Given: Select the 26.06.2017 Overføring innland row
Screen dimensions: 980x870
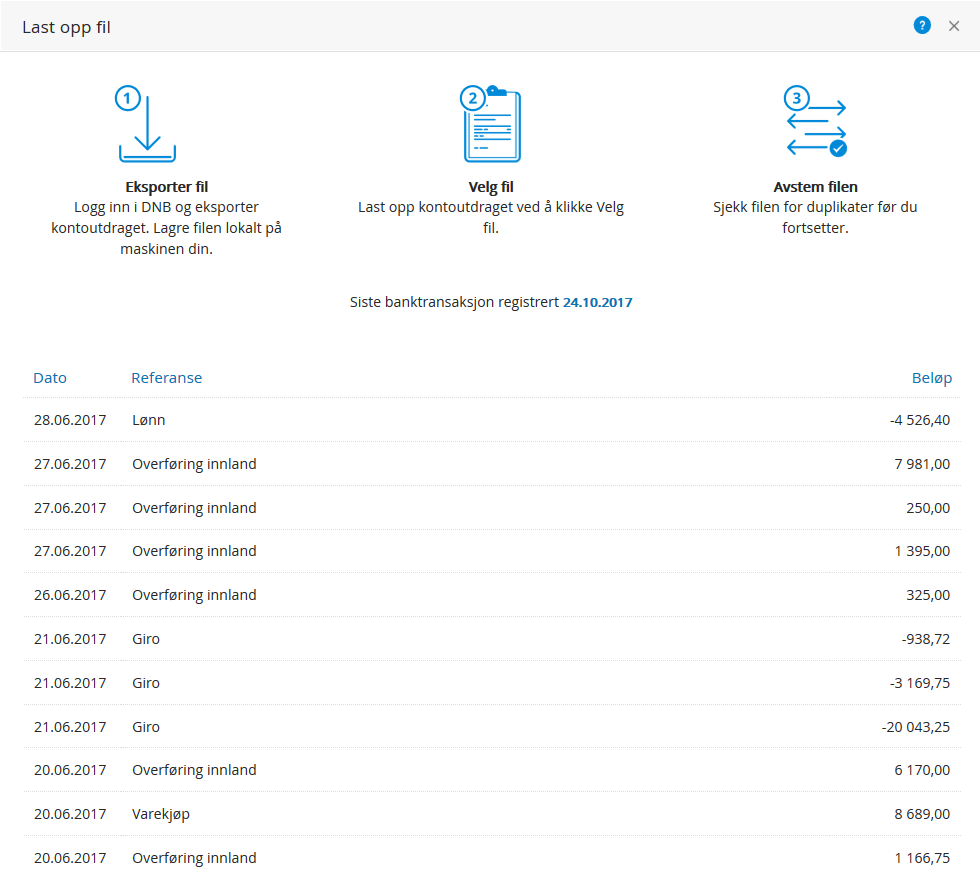Looking at the screenshot, I should (x=492, y=594).
